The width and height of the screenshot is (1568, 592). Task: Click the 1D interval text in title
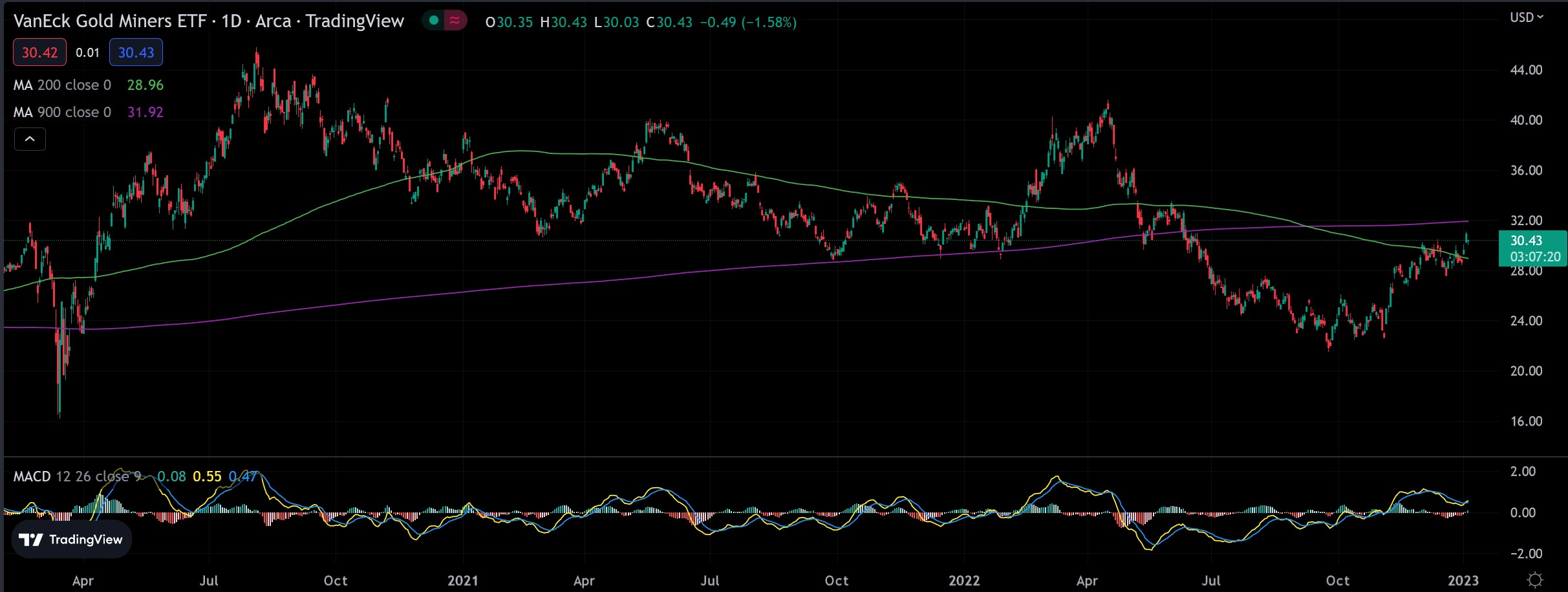[231, 21]
